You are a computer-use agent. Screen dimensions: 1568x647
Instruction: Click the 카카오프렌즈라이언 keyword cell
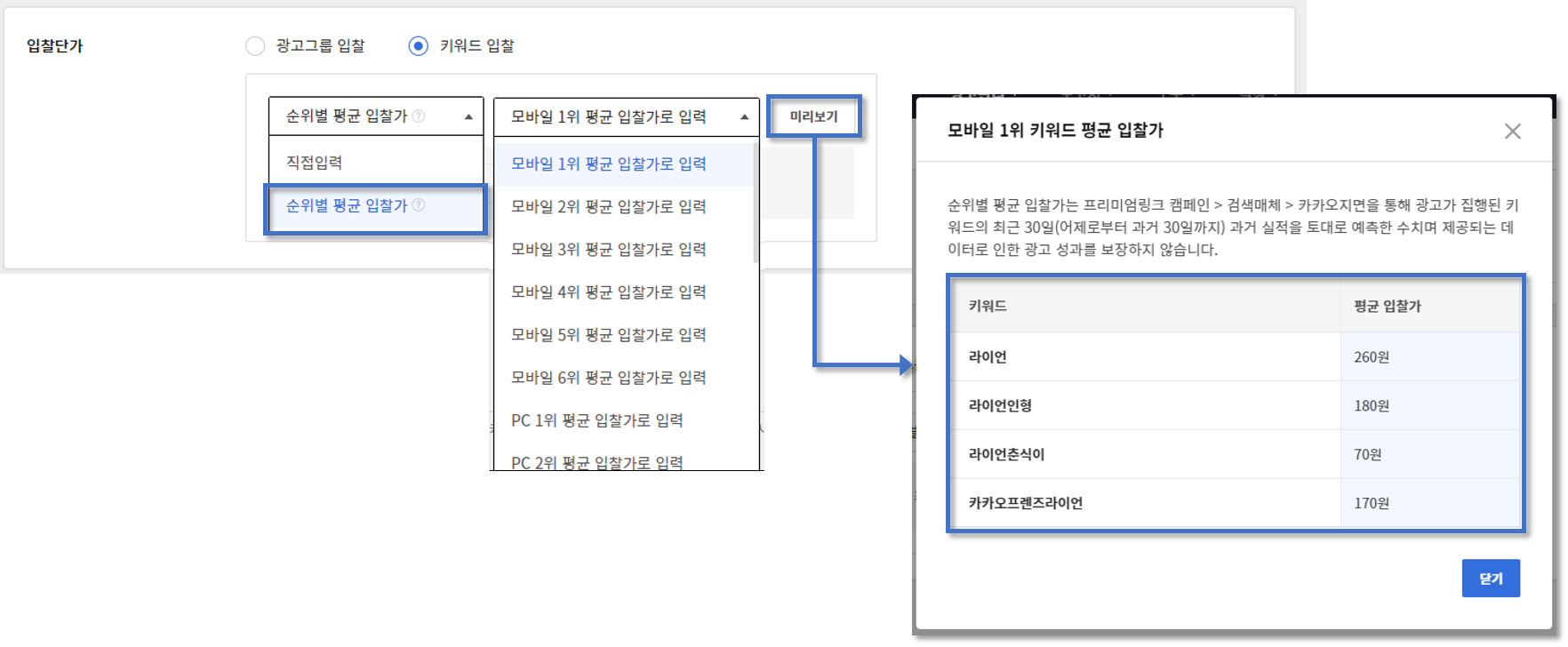point(1146,503)
